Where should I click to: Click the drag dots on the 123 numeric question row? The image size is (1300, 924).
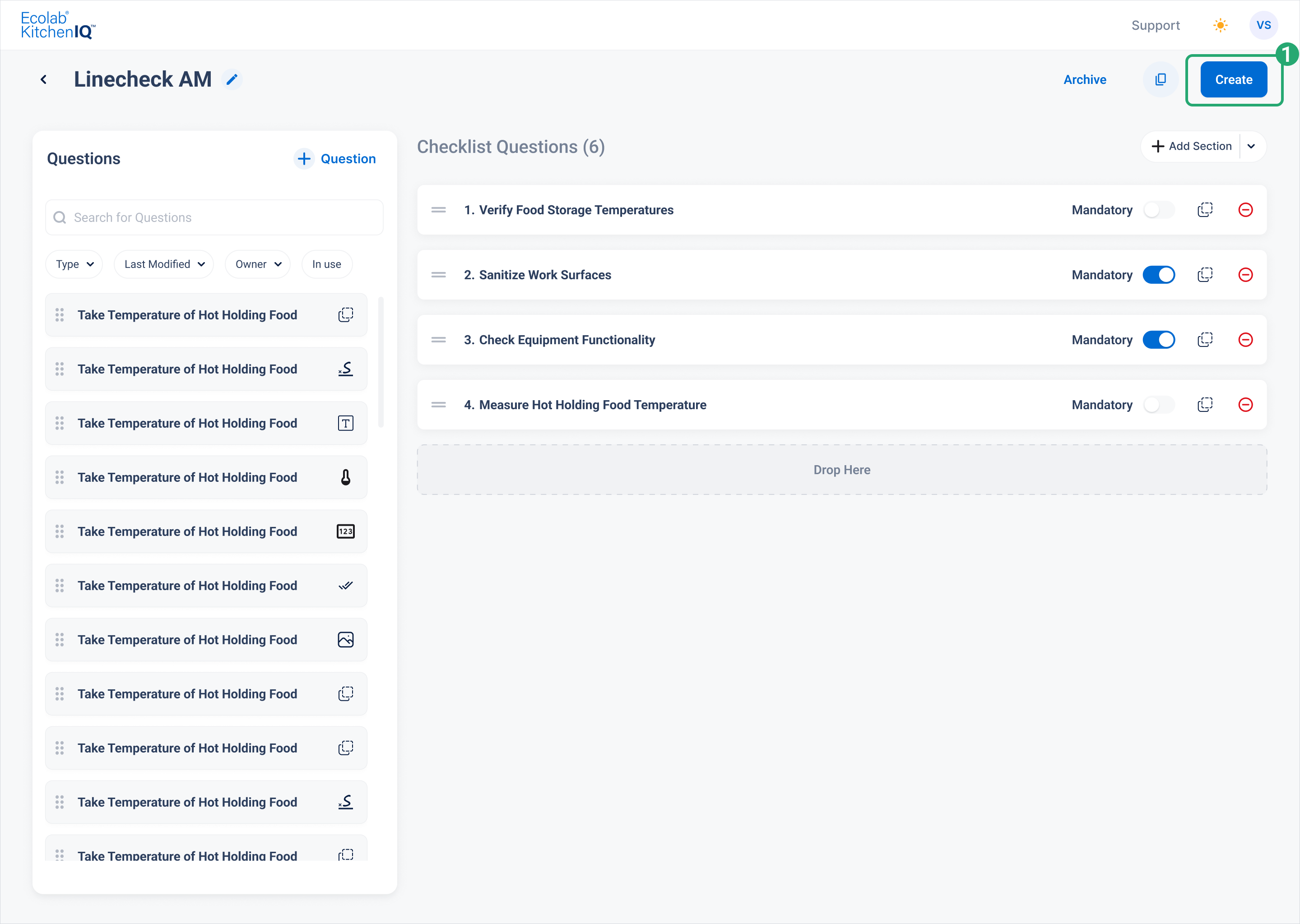[x=60, y=531]
